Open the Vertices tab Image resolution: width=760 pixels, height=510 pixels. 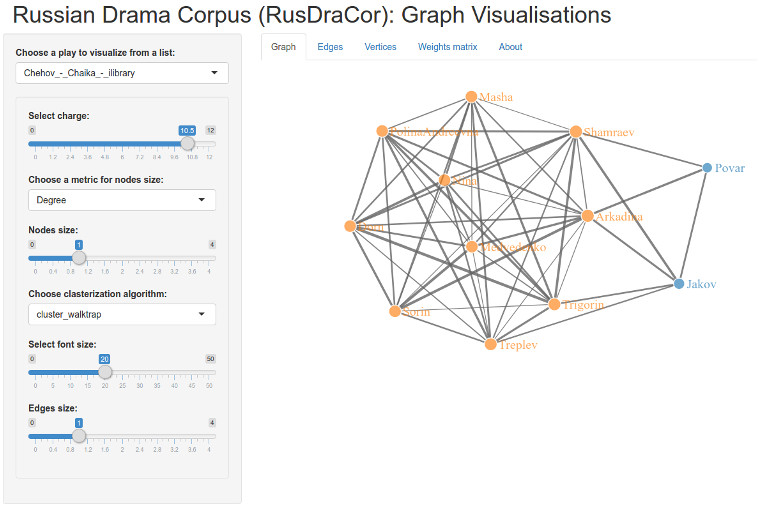380,47
